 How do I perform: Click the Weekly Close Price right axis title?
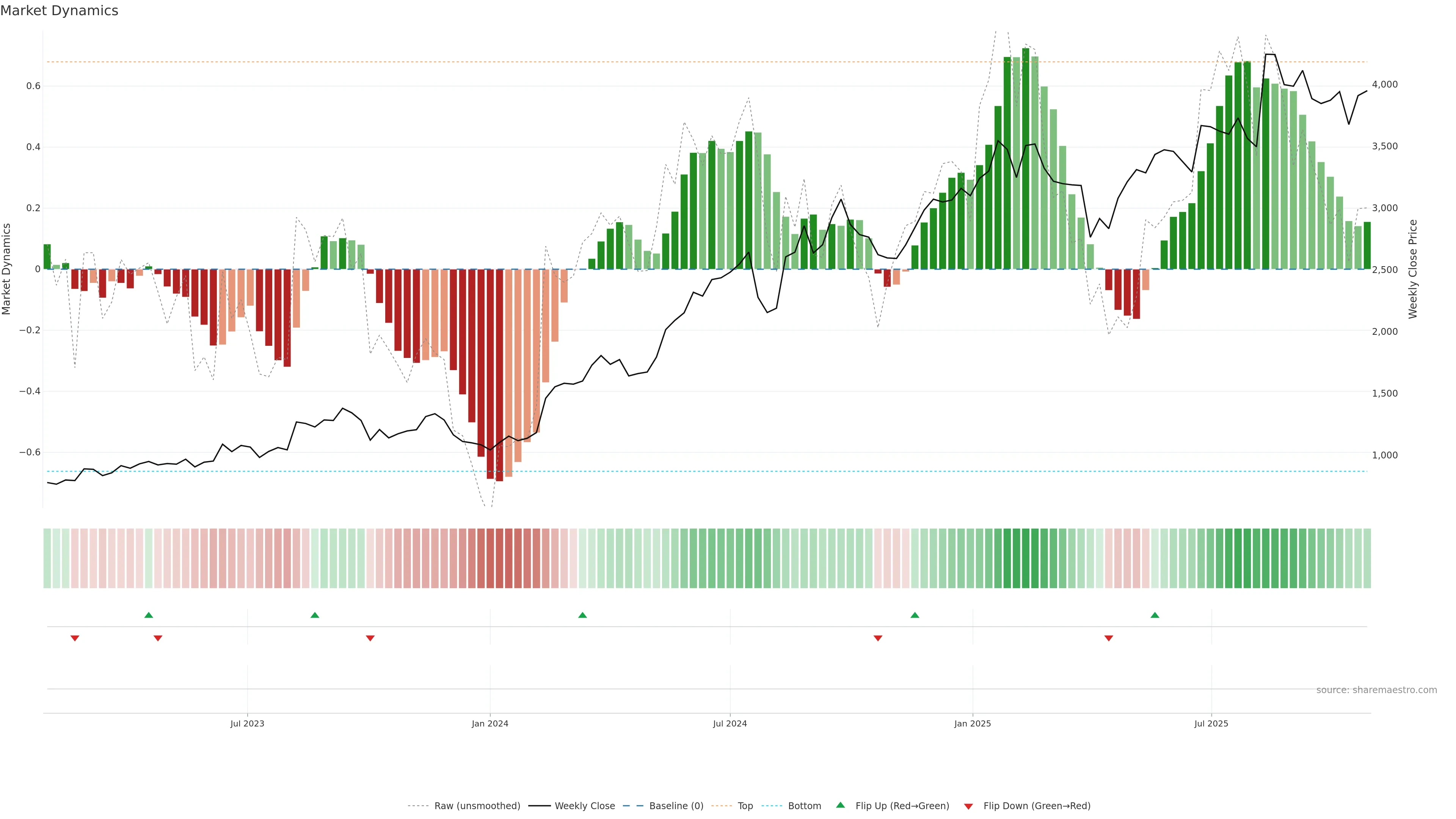coord(1412,269)
